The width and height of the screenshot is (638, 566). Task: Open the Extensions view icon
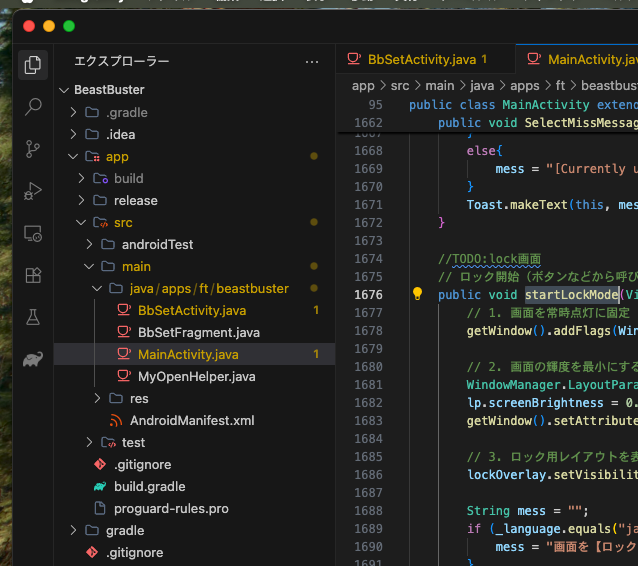(33, 275)
